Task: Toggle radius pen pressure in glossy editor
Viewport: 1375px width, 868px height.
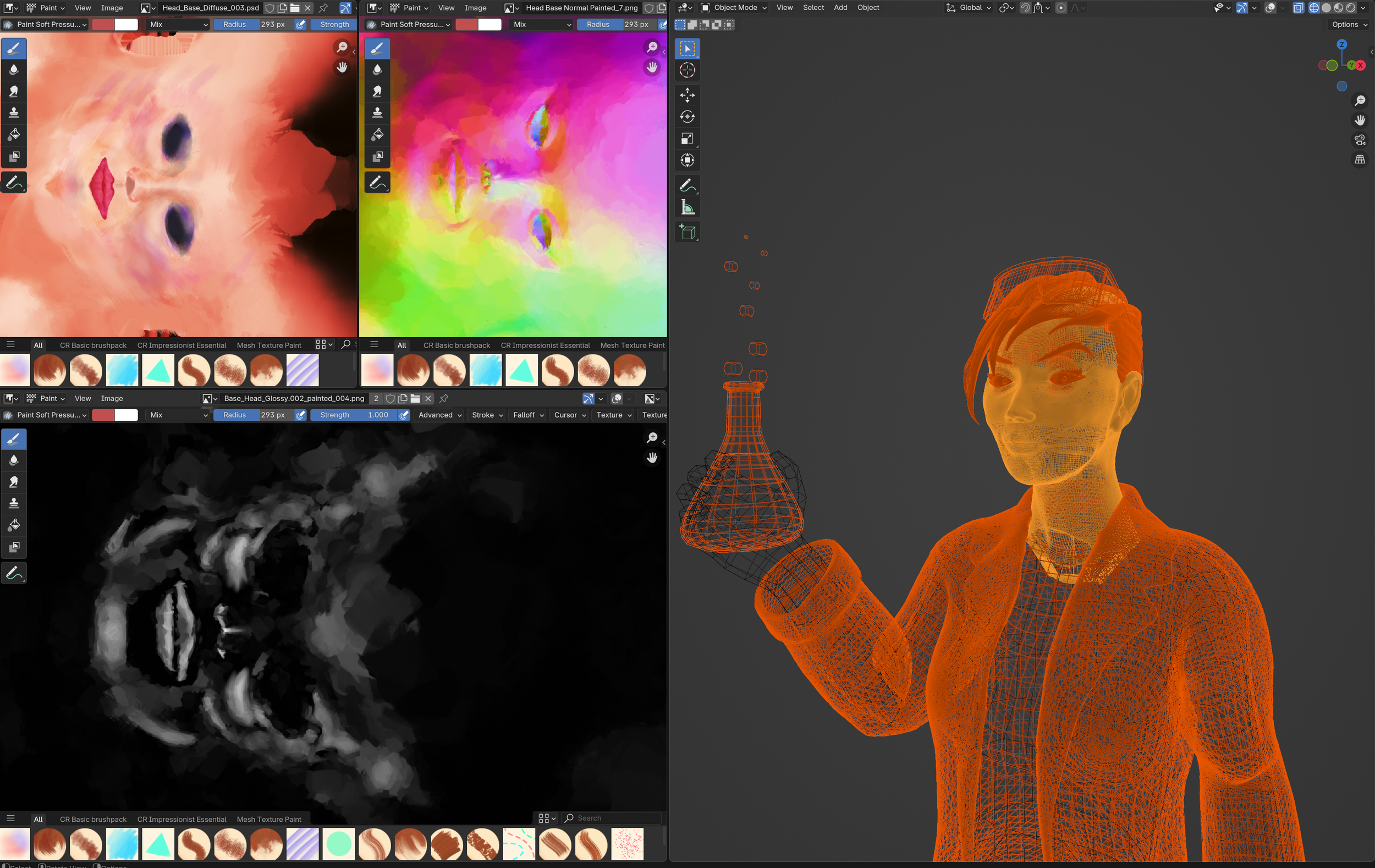Action: [x=300, y=415]
